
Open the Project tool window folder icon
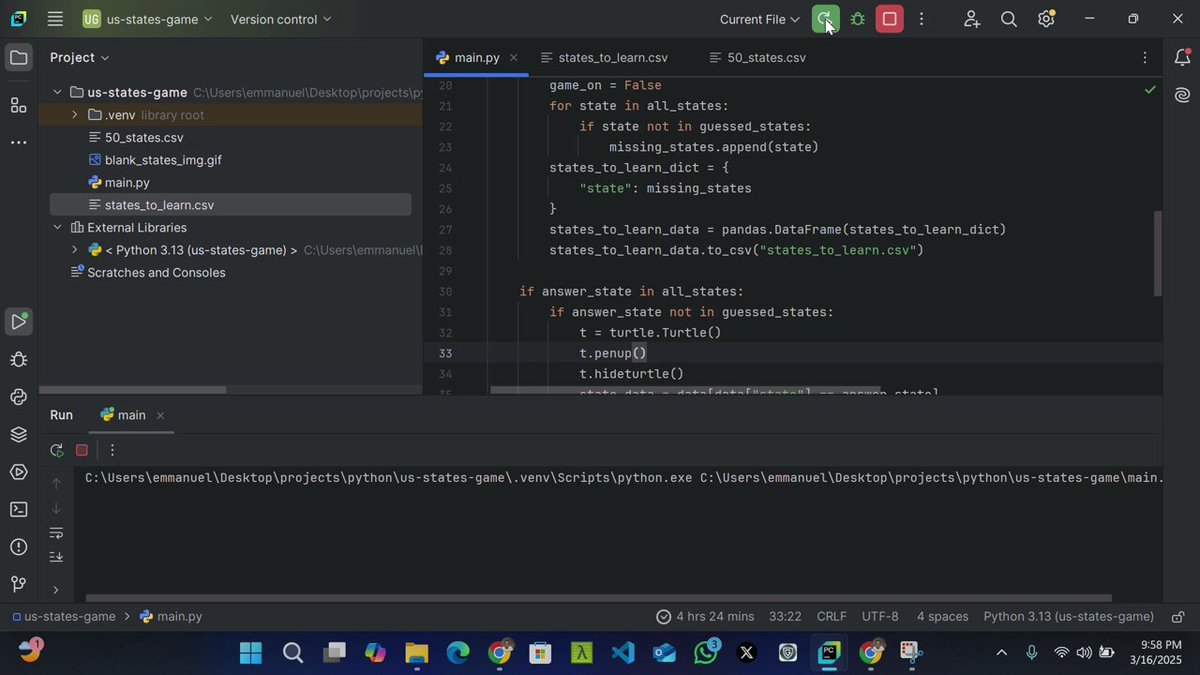pyautogui.click(x=18, y=58)
